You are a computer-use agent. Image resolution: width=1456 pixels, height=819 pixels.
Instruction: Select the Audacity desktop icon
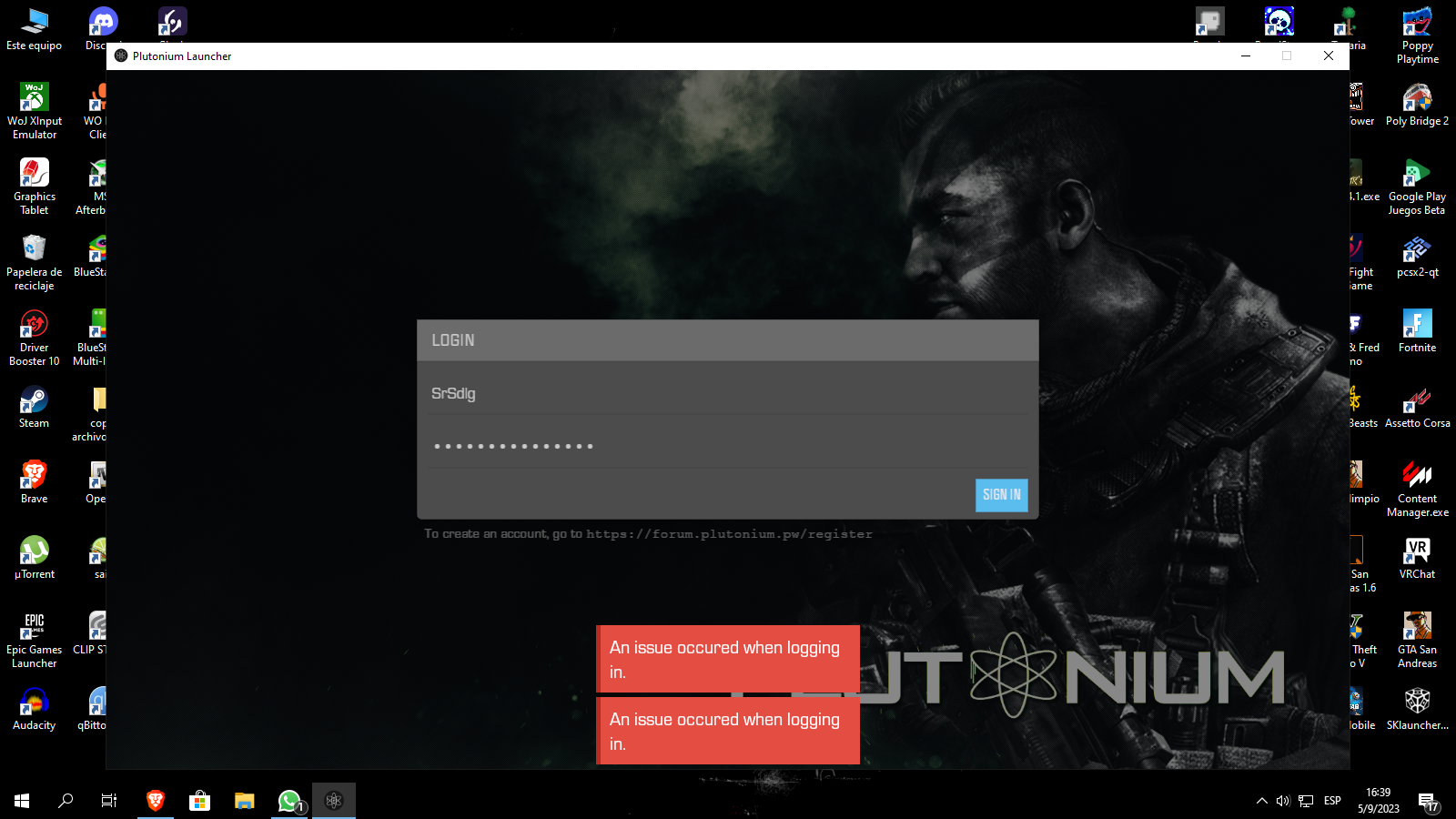click(x=35, y=709)
